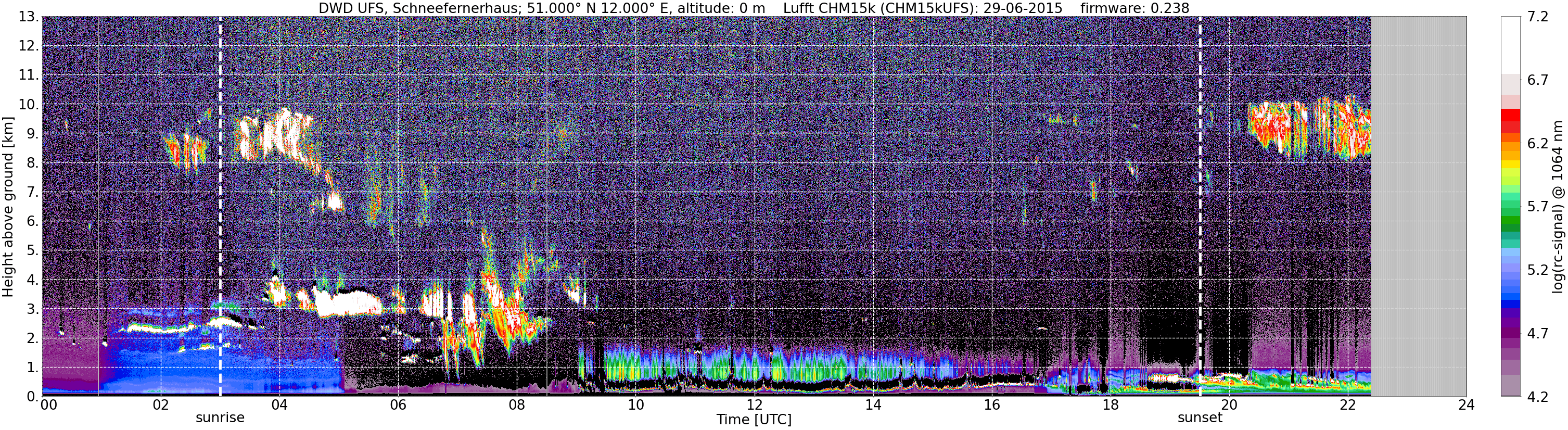1568x430 pixels.
Task: Click the x-axis tick label '24'
Action: coord(1467,406)
